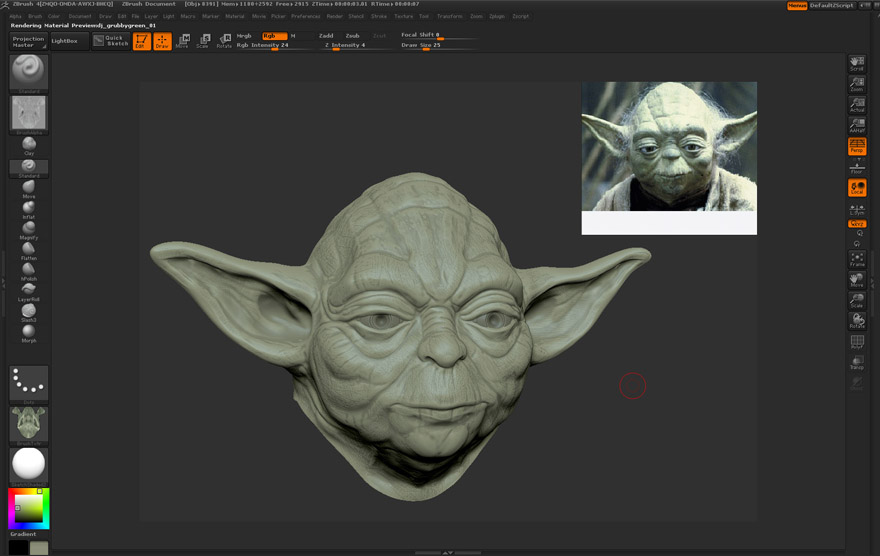Toggle the Floor grid
This screenshot has width=880, height=556.
[857, 167]
